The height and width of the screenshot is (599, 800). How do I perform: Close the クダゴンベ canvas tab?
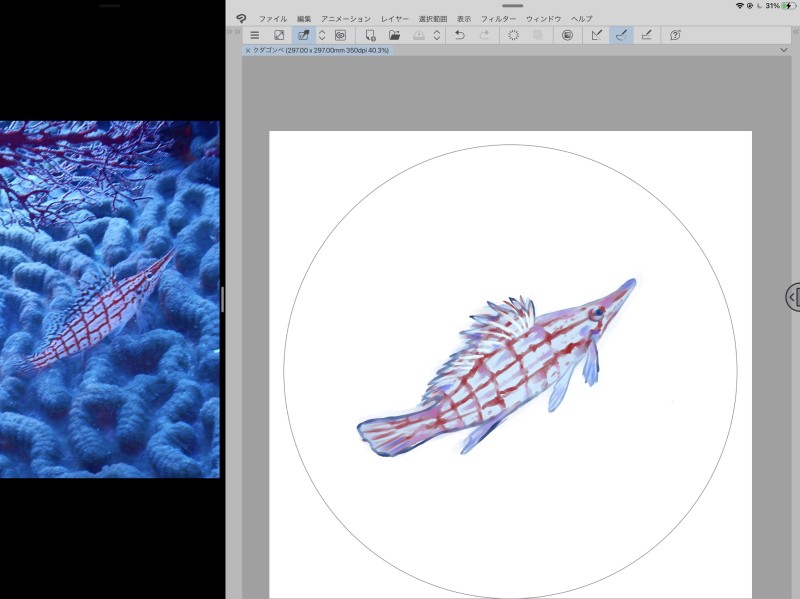248,50
